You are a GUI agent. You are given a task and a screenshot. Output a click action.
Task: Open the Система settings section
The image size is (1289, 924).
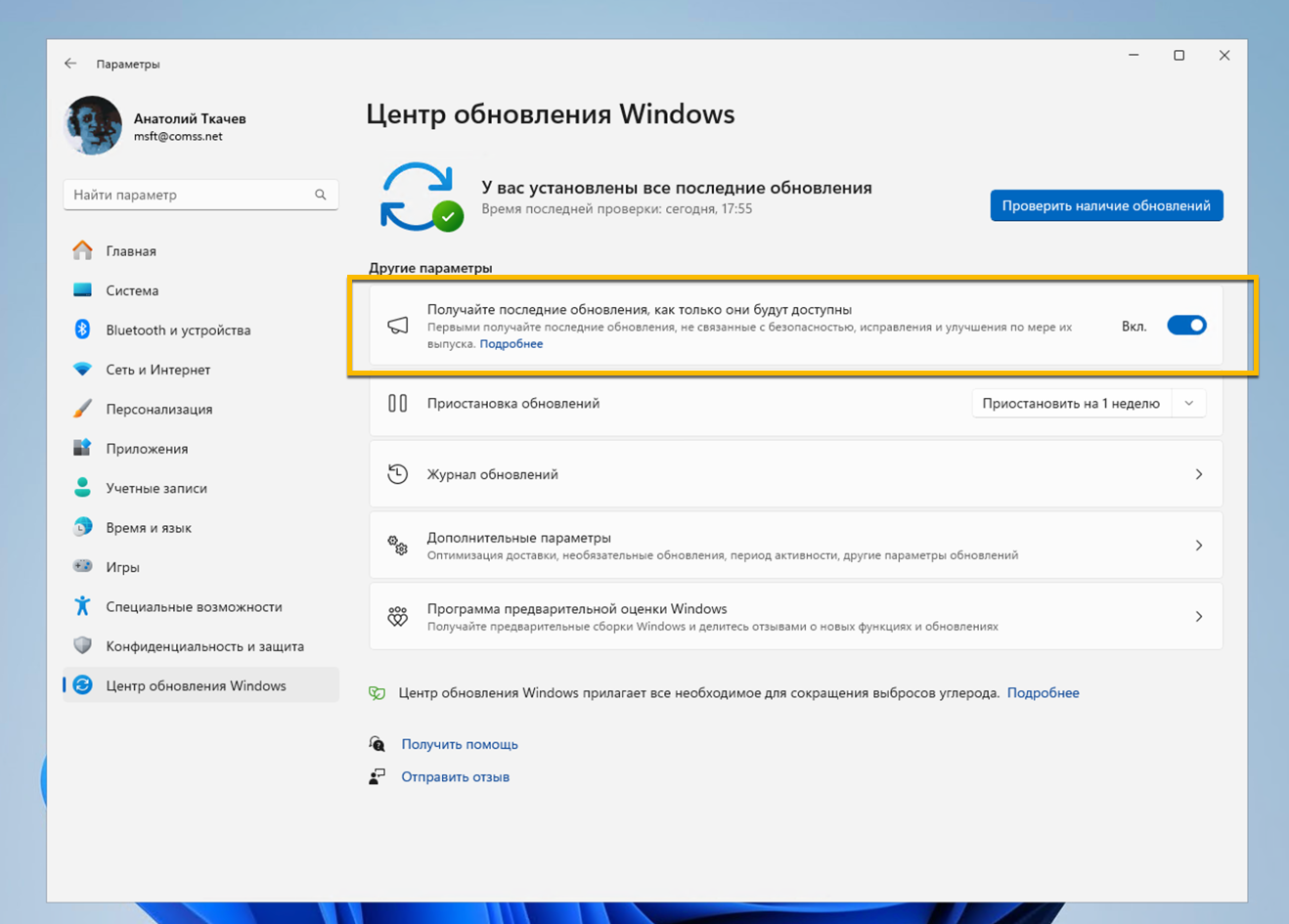200,290
